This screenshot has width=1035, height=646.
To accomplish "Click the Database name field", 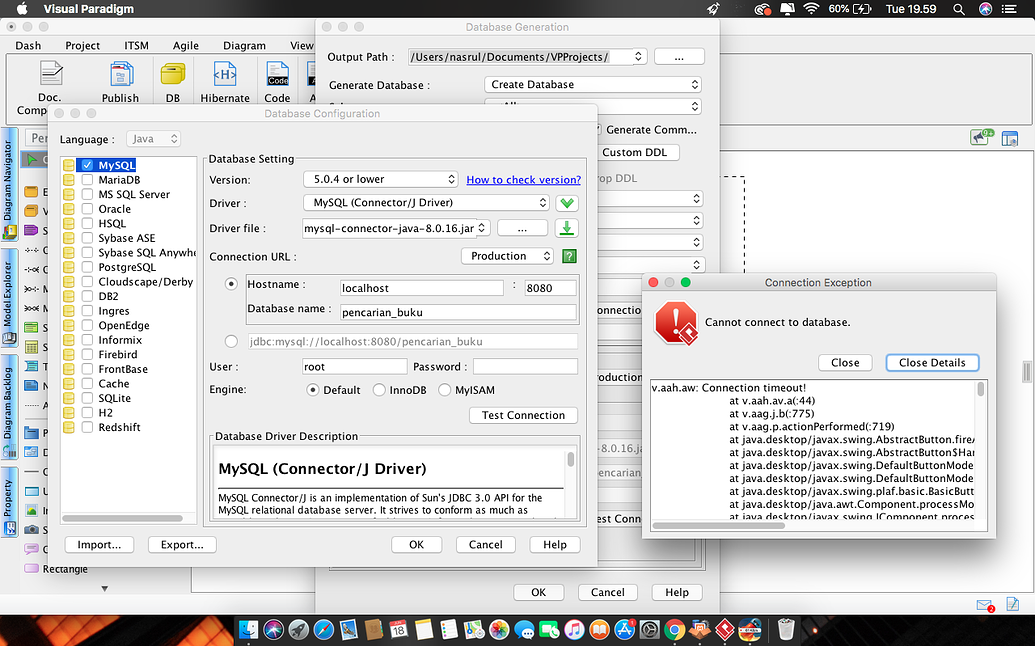I will tap(458, 312).
